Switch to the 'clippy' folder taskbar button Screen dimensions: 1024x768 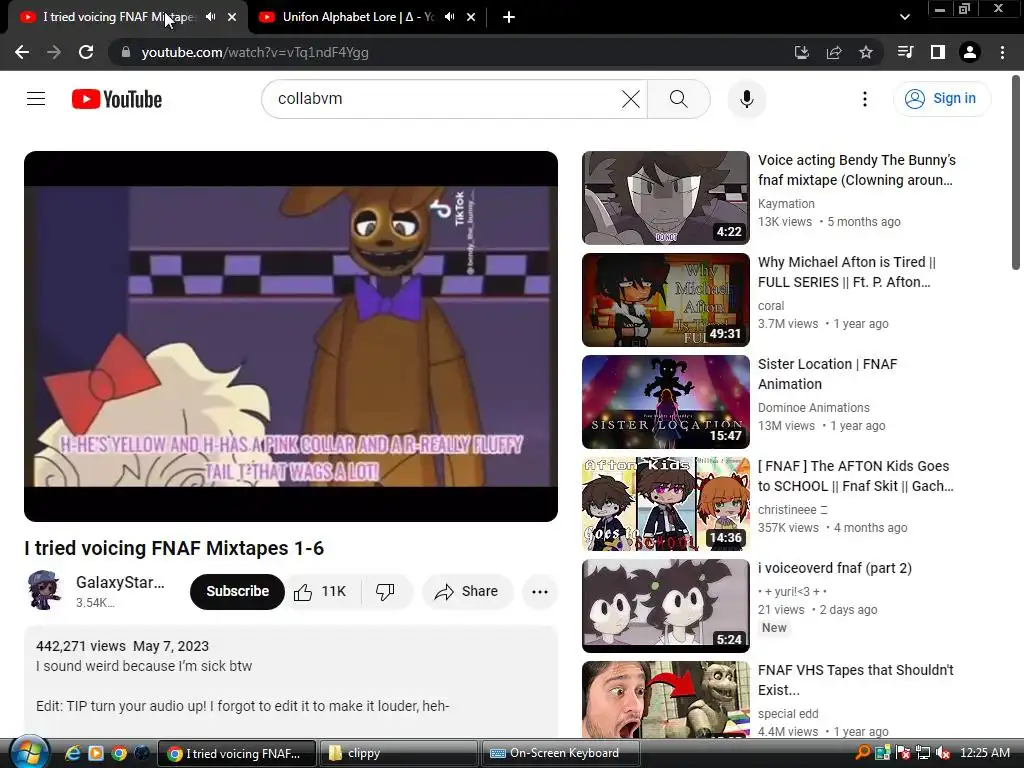click(398, 753)
